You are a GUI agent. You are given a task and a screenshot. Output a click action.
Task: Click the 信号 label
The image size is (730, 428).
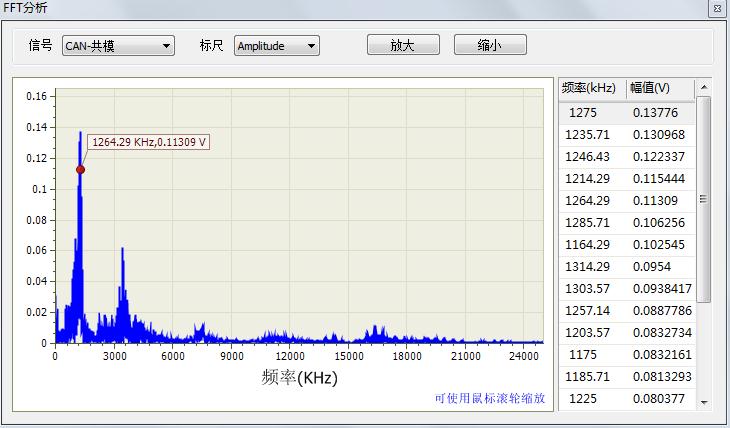41,45
